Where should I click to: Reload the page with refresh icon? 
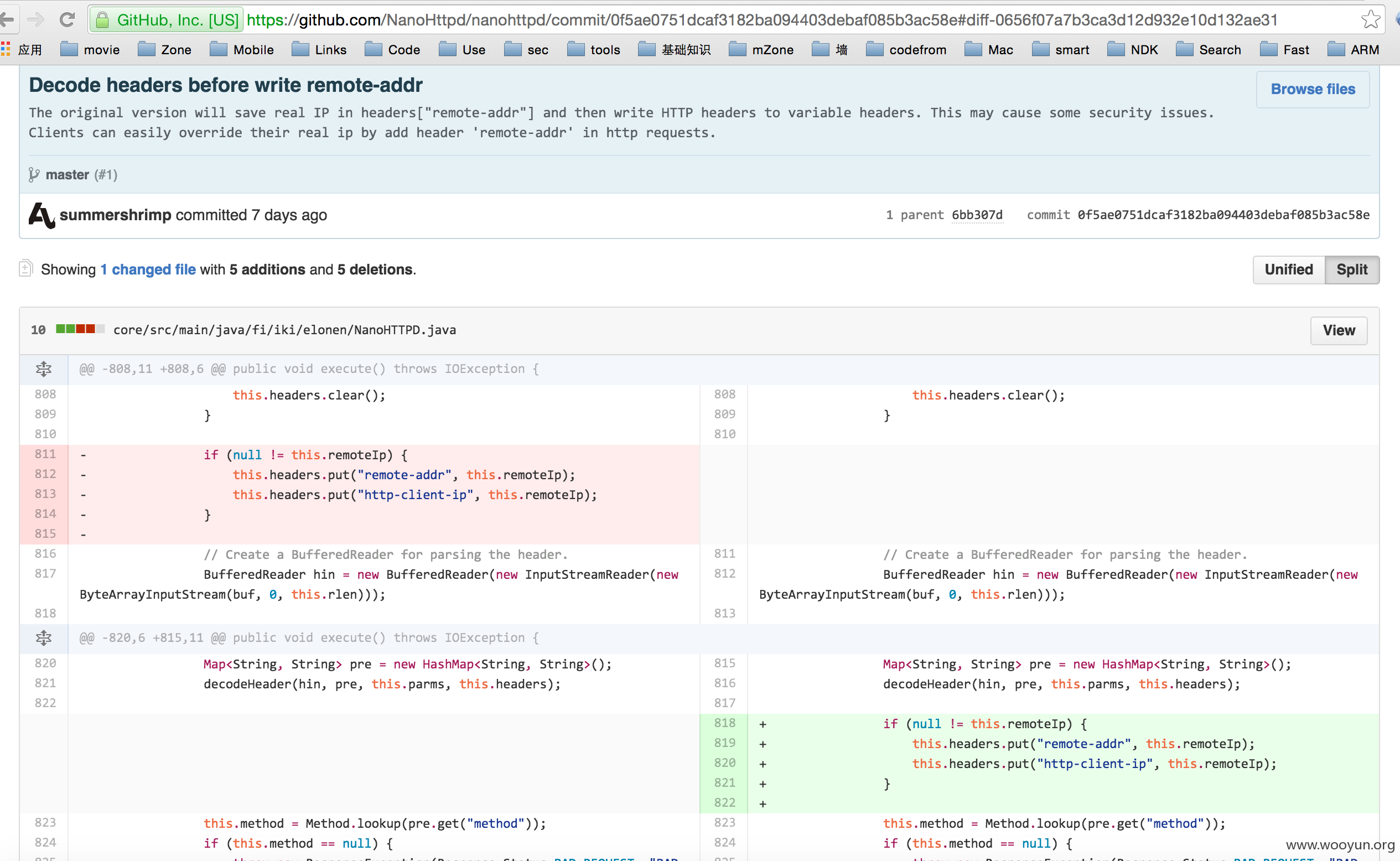click(67, 20)
